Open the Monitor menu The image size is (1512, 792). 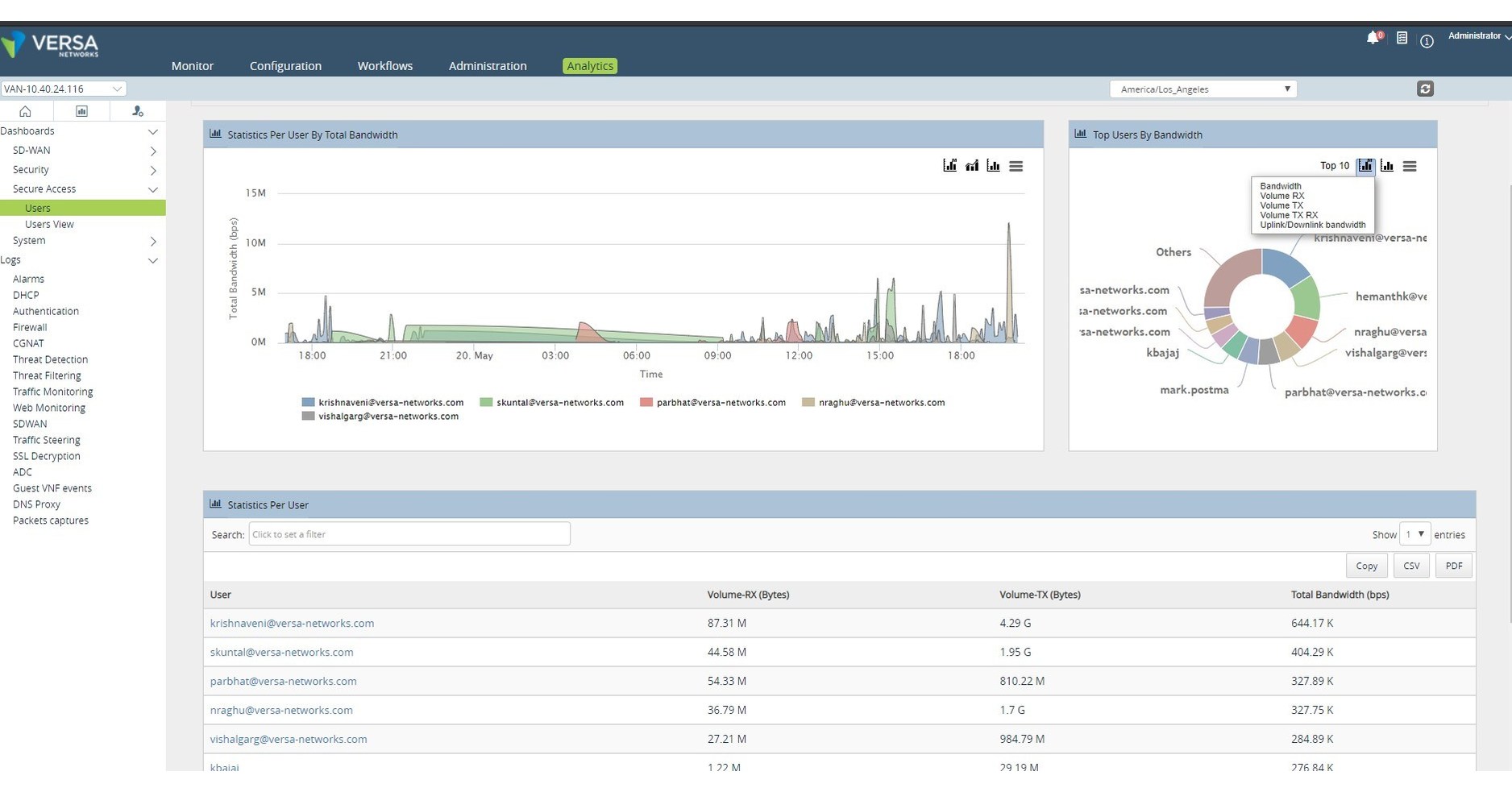(192, 66)
